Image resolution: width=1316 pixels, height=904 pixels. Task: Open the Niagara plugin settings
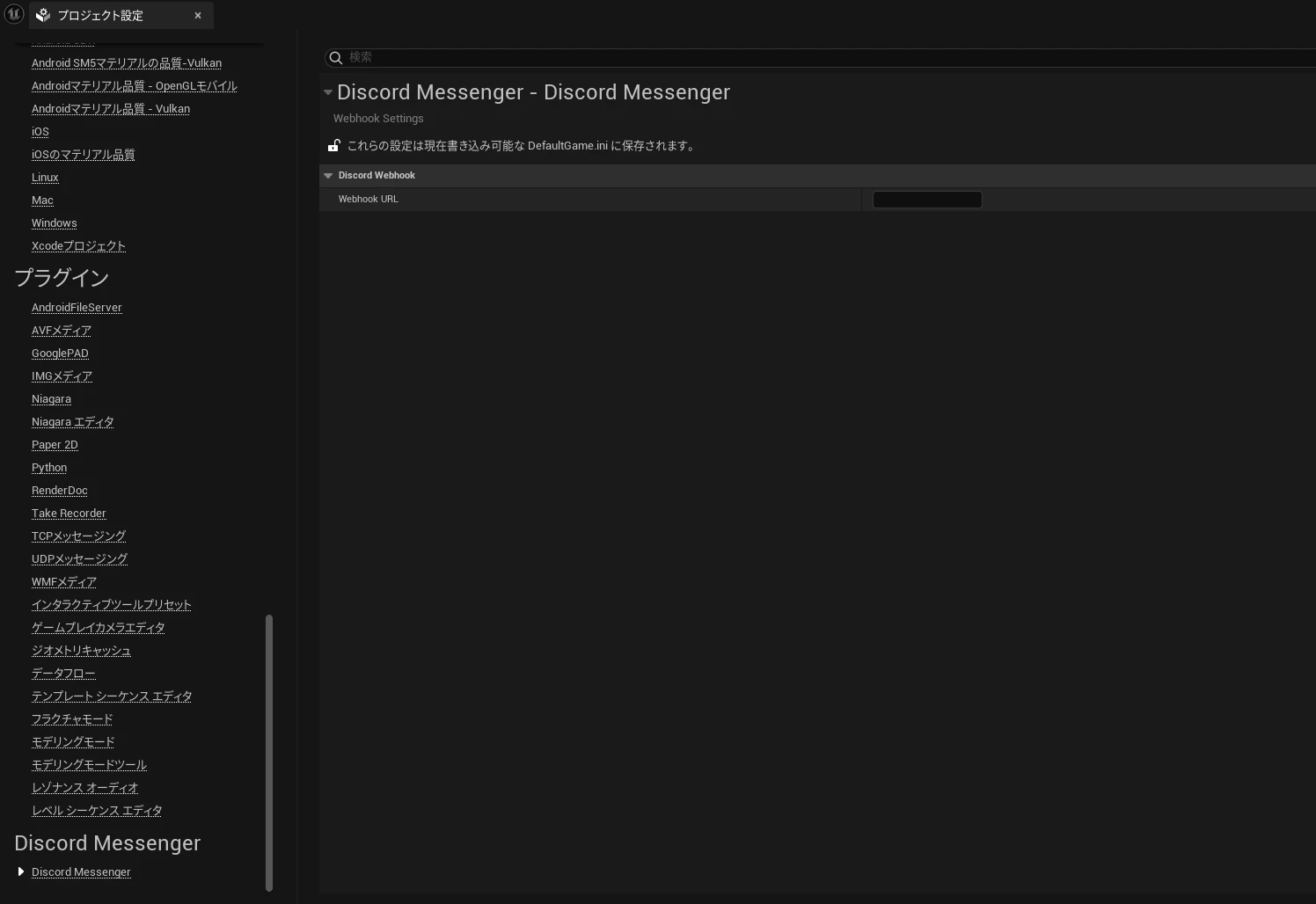51,399
